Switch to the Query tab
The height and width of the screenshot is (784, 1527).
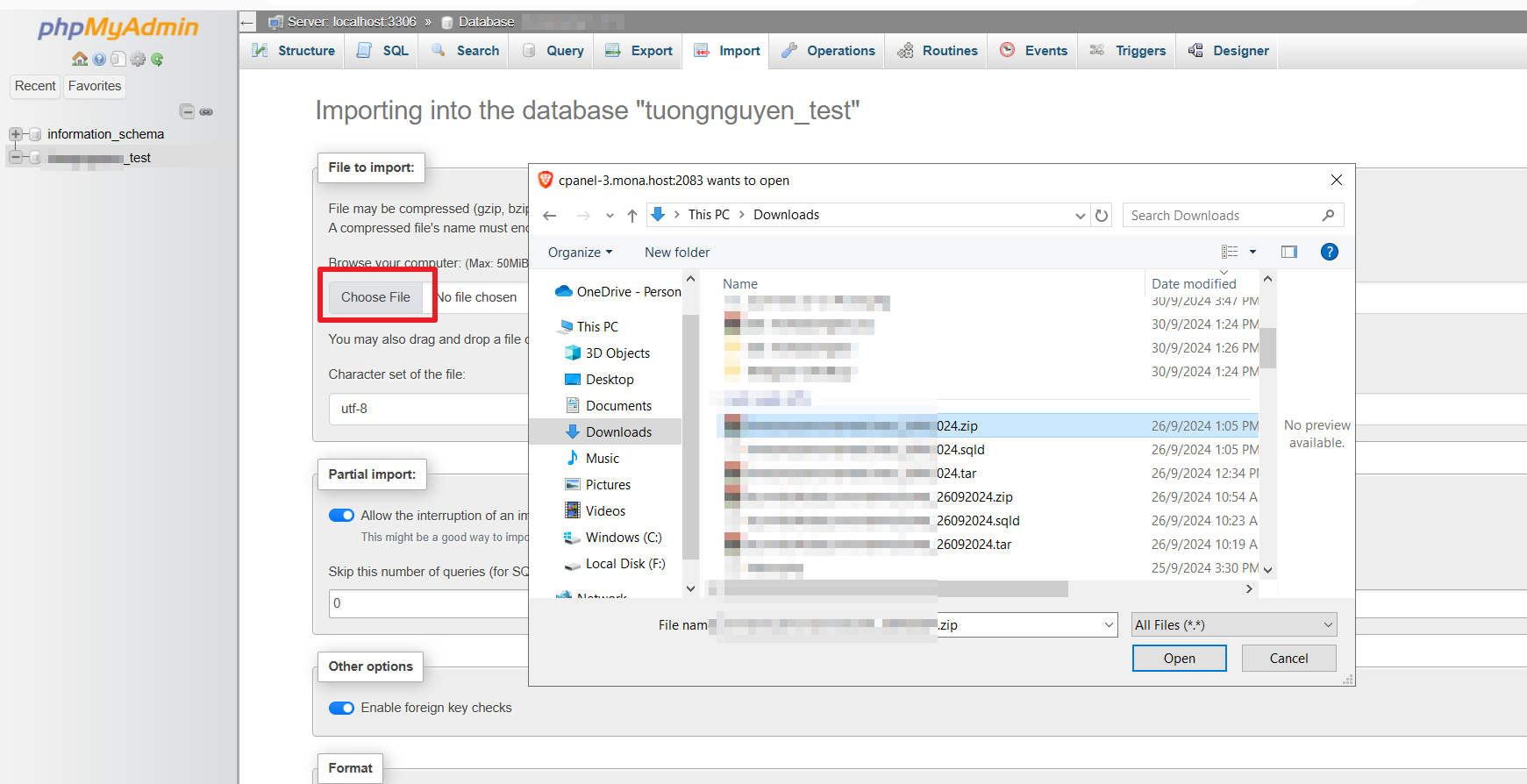[x=553, y=51]
